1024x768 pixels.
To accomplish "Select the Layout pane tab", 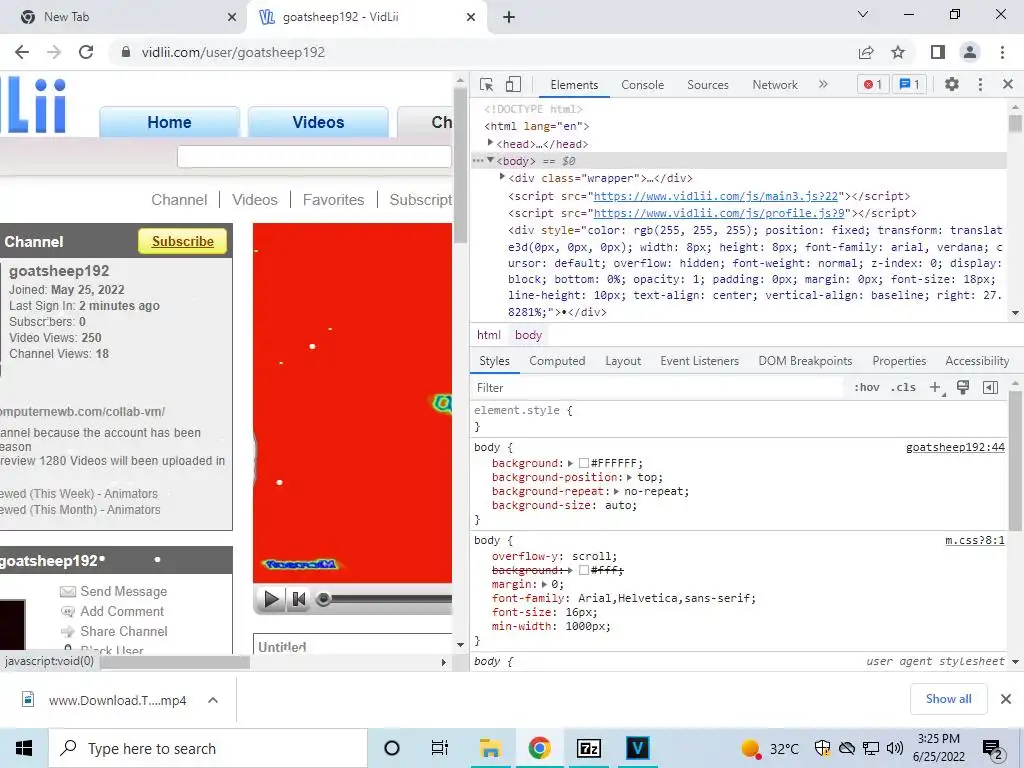I will pyautogui.click(x=623, y=361).
